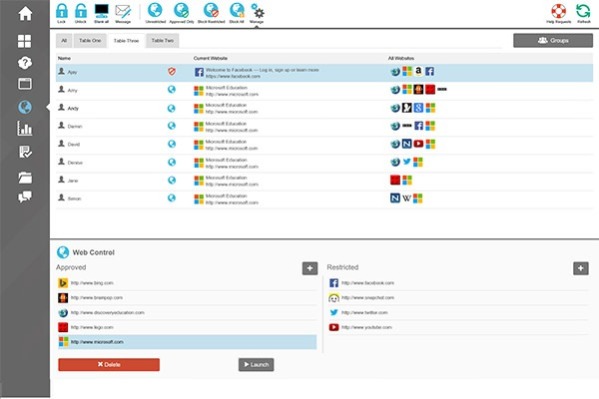Open the checklist survey sidebar icon
The width and height of the screenshot is (599, 399).
click(25, 152)
